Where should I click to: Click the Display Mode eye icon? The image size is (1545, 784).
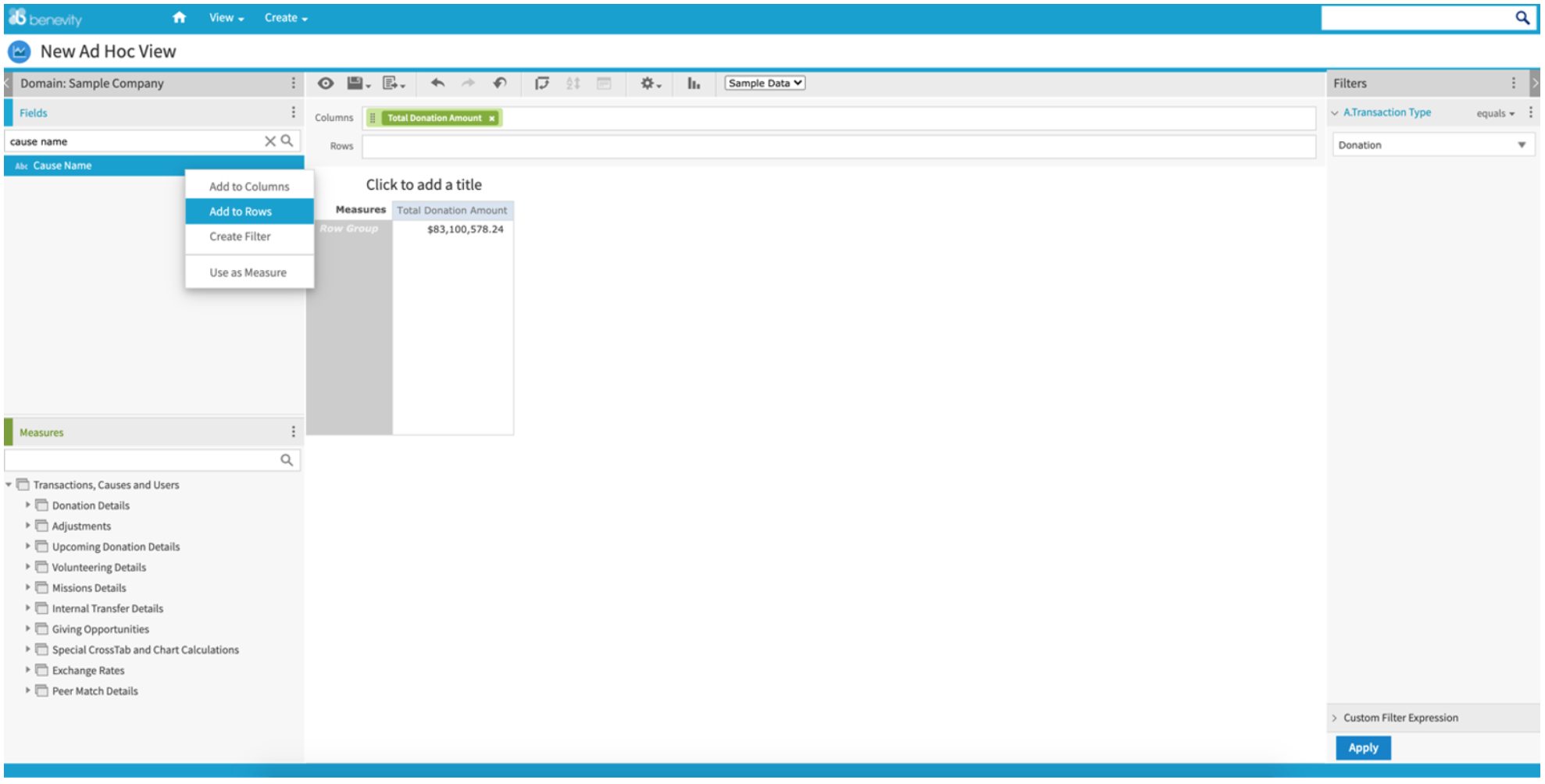[x=326, y=83]
